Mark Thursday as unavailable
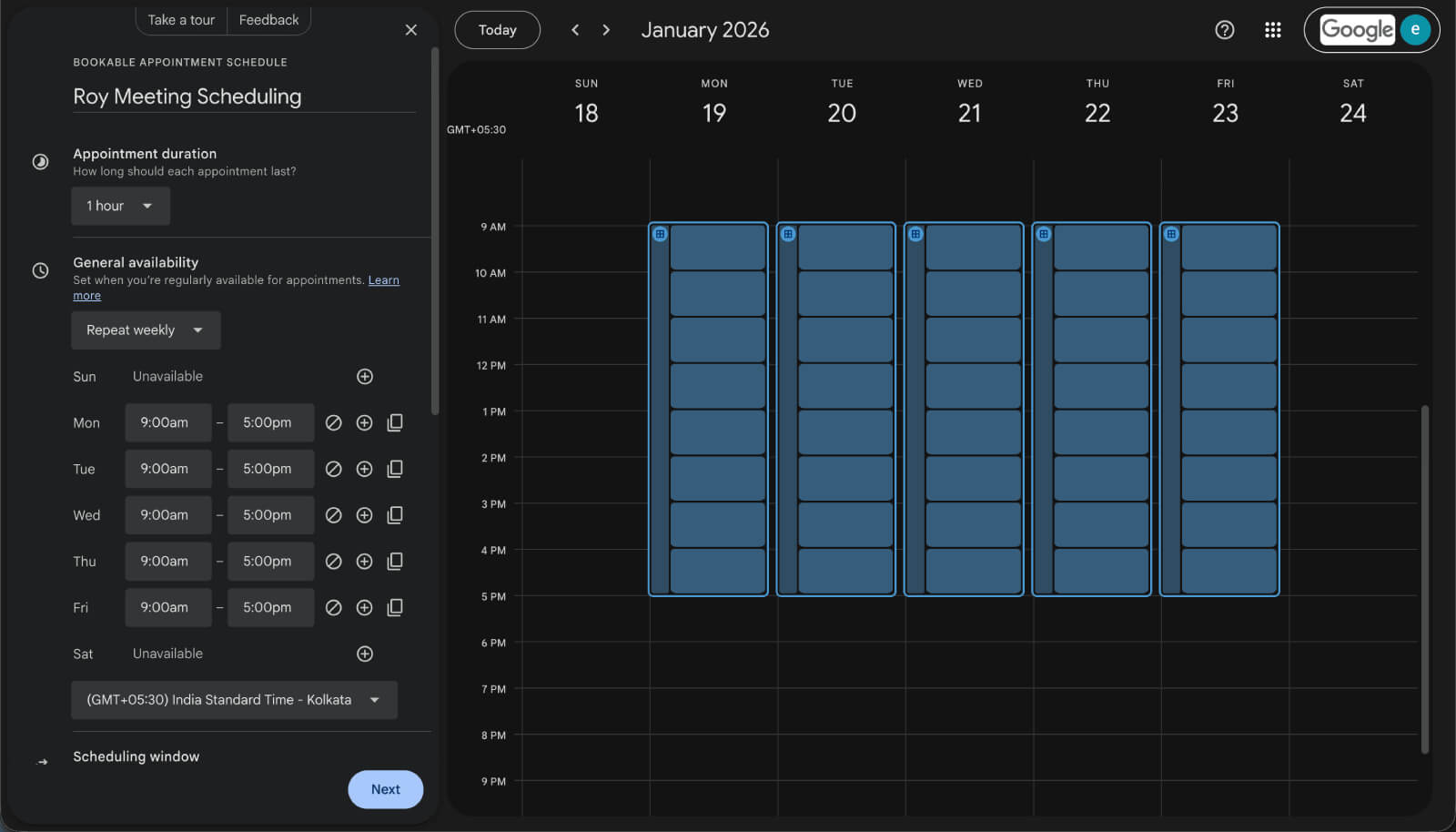1456x832 pixels. pyautogui.click(x=334, y=562)
